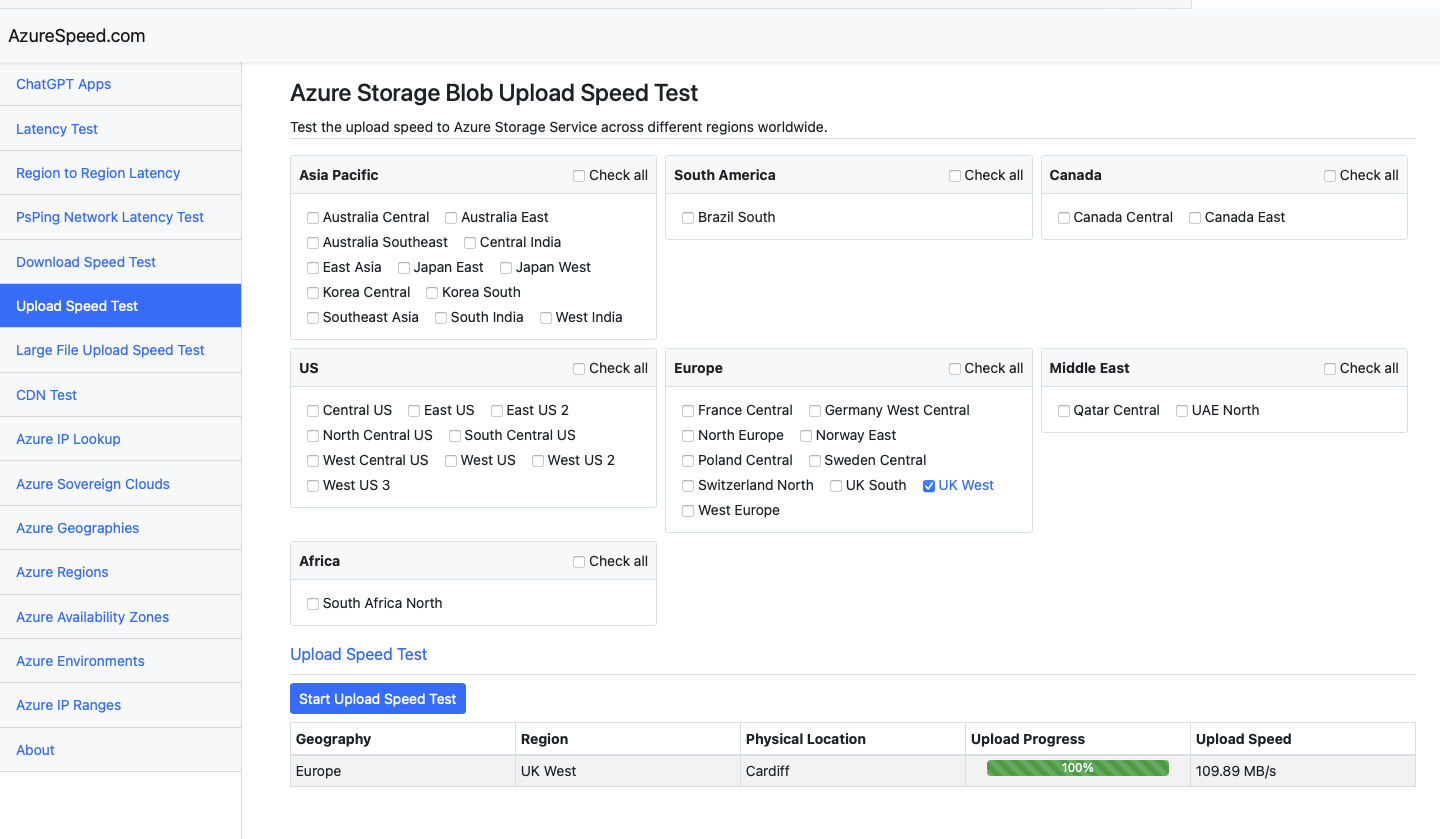
Task: Open the AzureSpeed.com home link
Action: pos(77,36)
